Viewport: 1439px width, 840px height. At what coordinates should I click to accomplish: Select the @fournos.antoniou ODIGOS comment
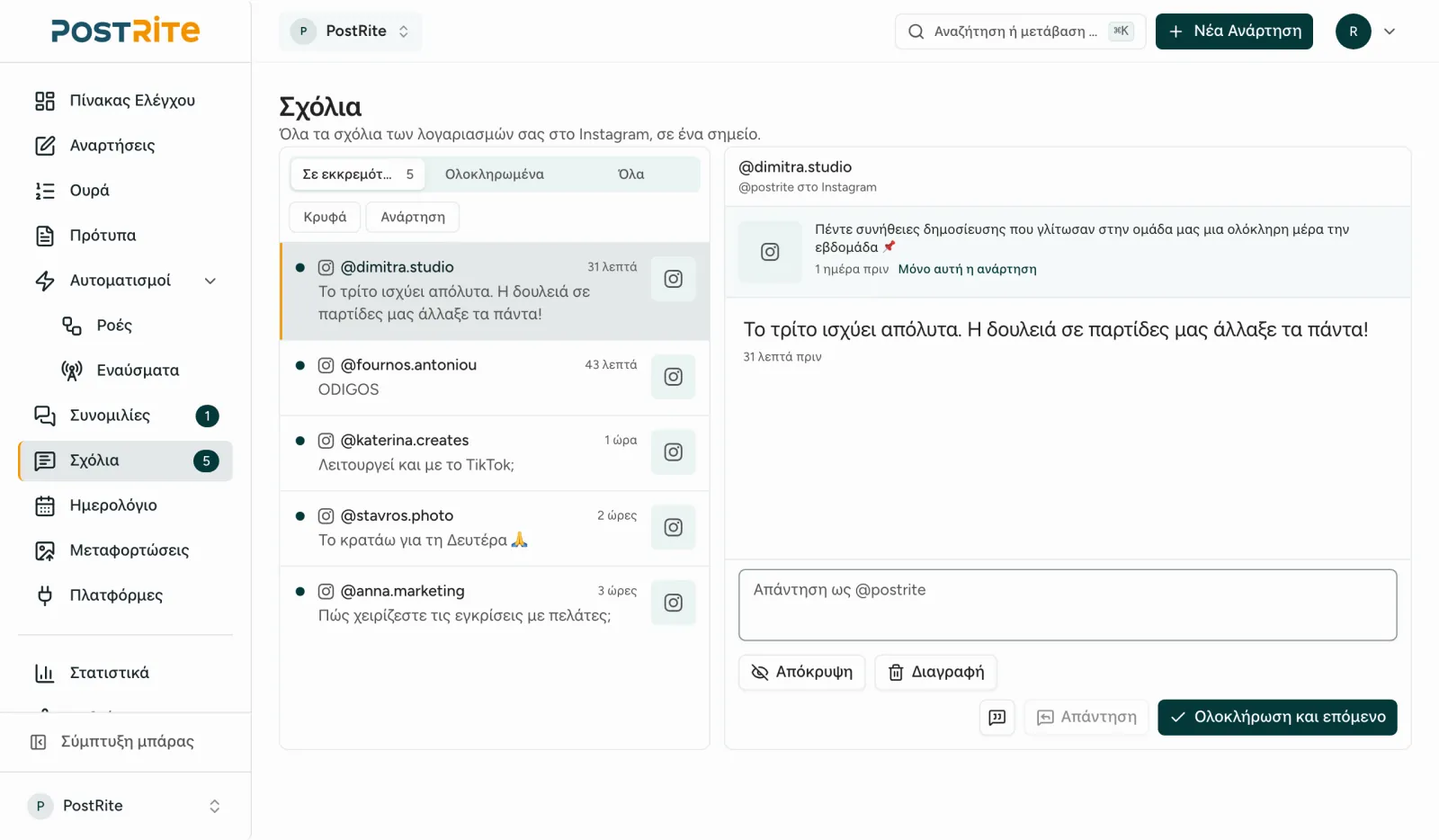point(495,377)
